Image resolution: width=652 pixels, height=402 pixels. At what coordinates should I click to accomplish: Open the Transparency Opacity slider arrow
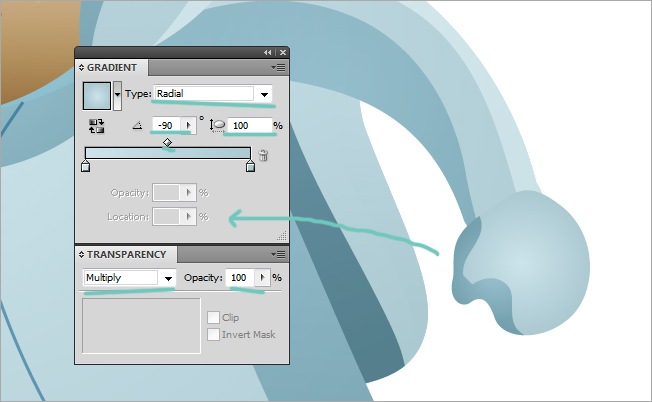(x=262, y=277)
